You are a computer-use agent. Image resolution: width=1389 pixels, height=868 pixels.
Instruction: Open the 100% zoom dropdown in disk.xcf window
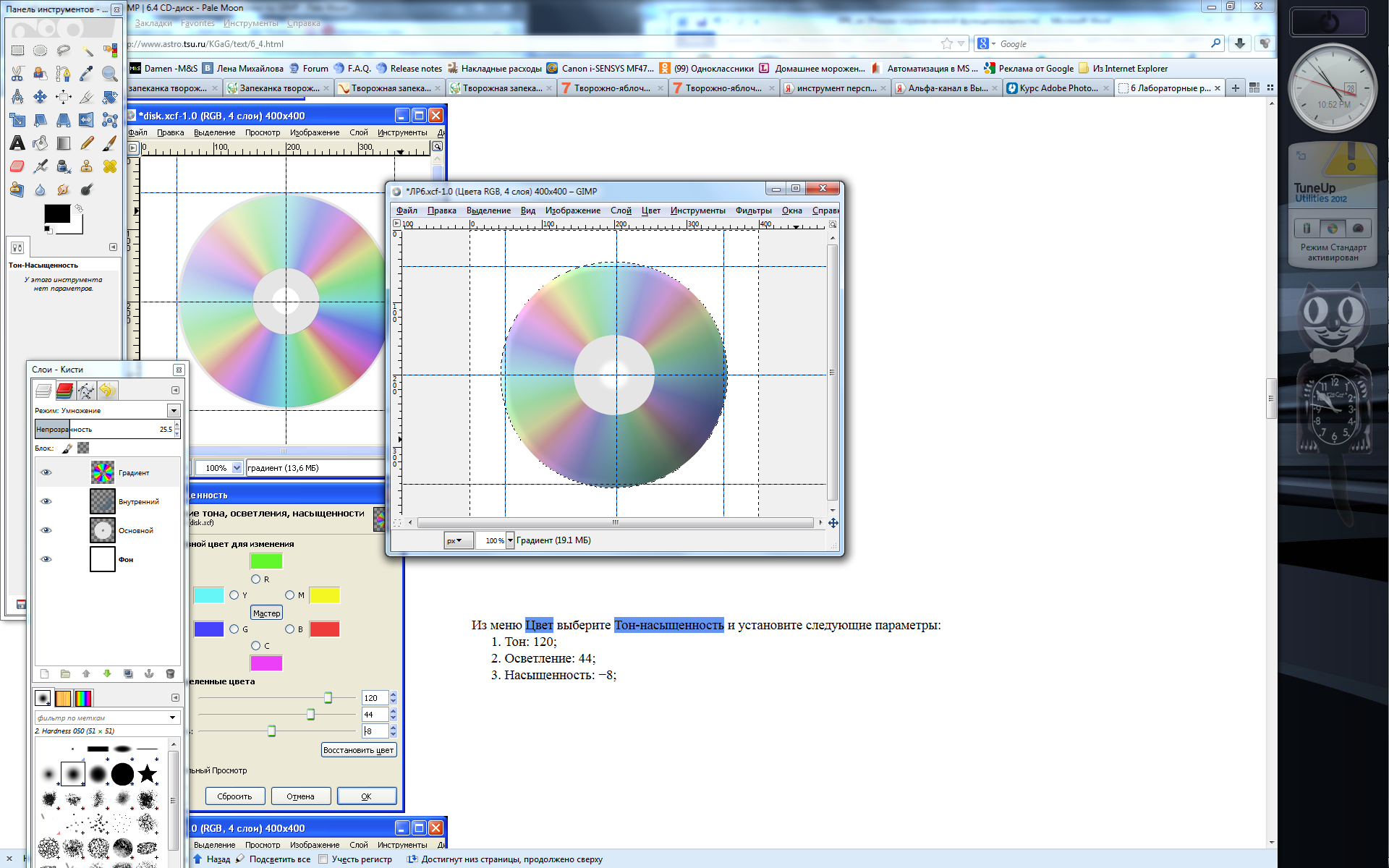[x=237, y=468]
